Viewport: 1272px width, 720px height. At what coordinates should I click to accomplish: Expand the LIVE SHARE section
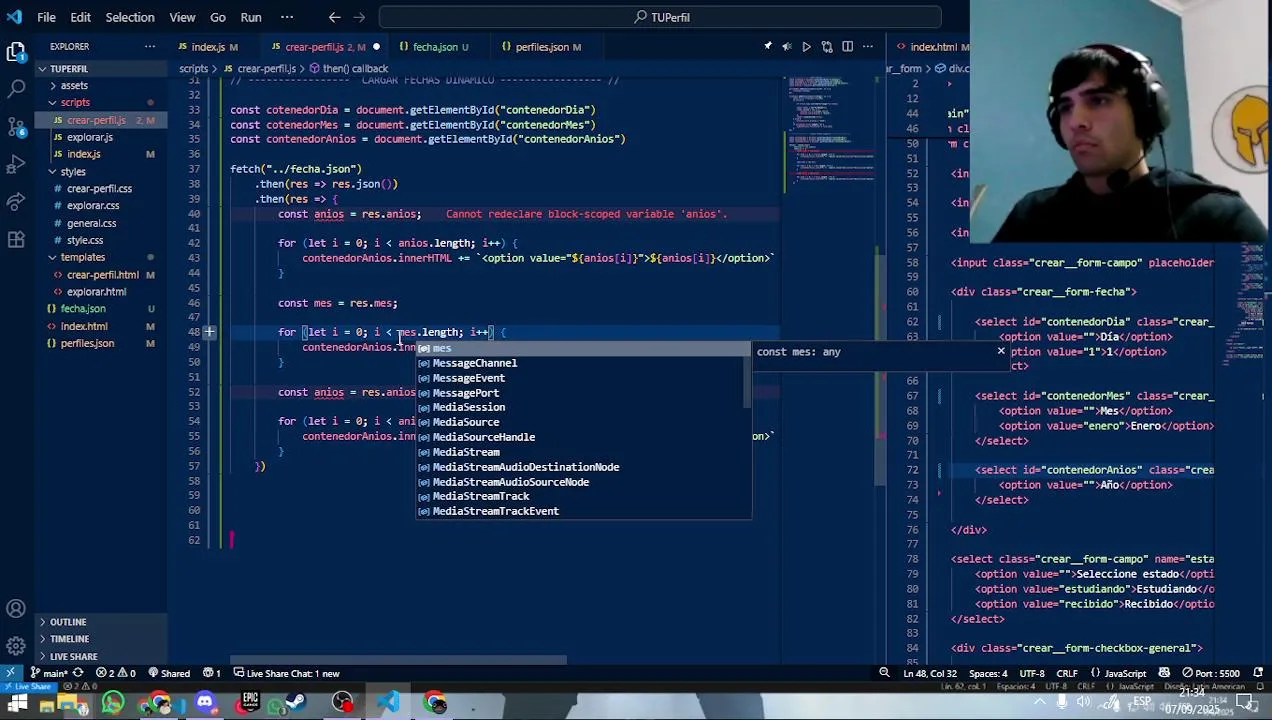coord(74,656)
